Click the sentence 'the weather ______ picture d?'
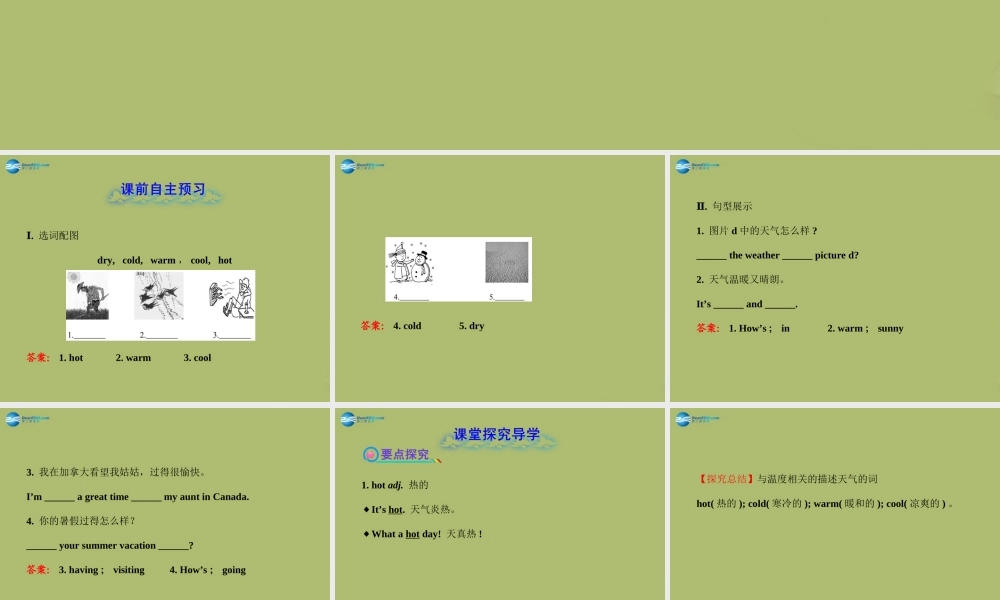Image resolution: width=1000 pixels, height=600 pixels. pos(777,255)
